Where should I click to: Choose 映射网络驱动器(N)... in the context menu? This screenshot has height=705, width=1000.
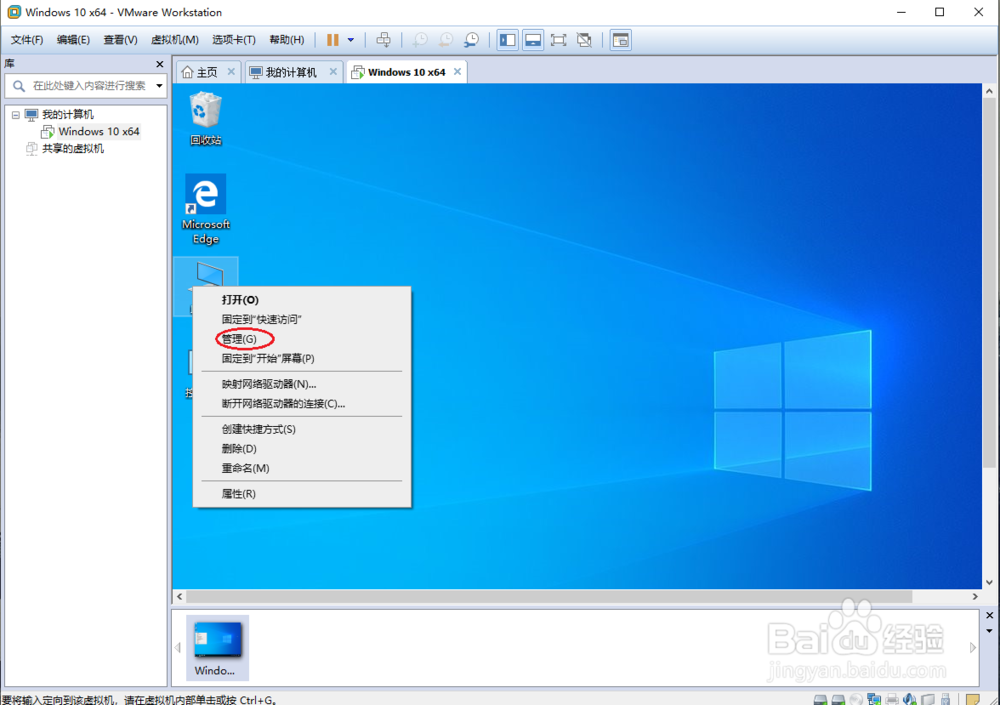pyautogui.click(x=268, y=384)
